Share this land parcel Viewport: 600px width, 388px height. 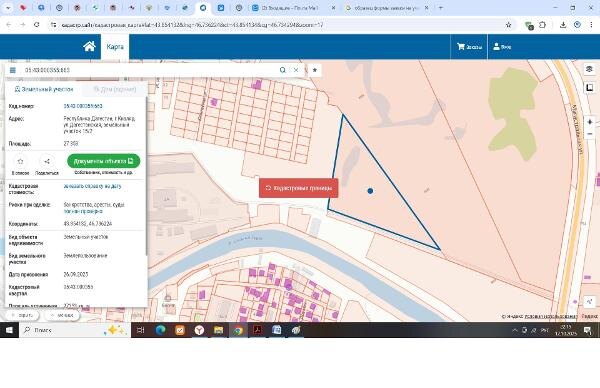(x=47, y=161)
